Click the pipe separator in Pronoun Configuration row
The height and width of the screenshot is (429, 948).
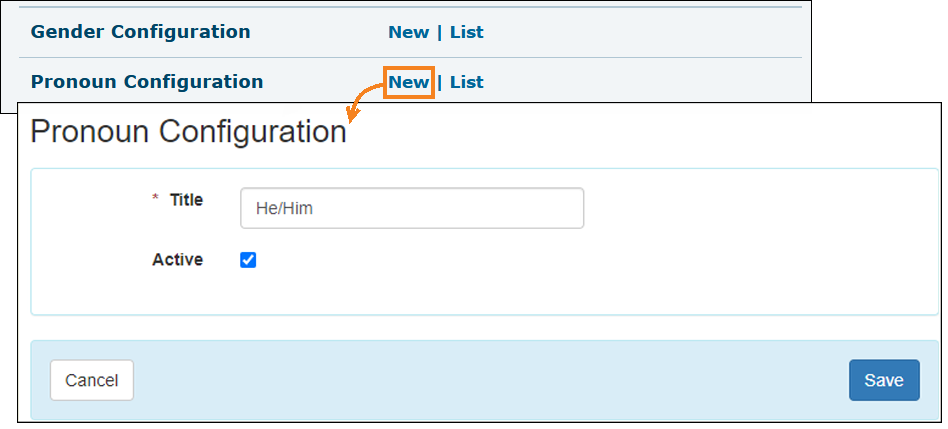tap(439, 82)
